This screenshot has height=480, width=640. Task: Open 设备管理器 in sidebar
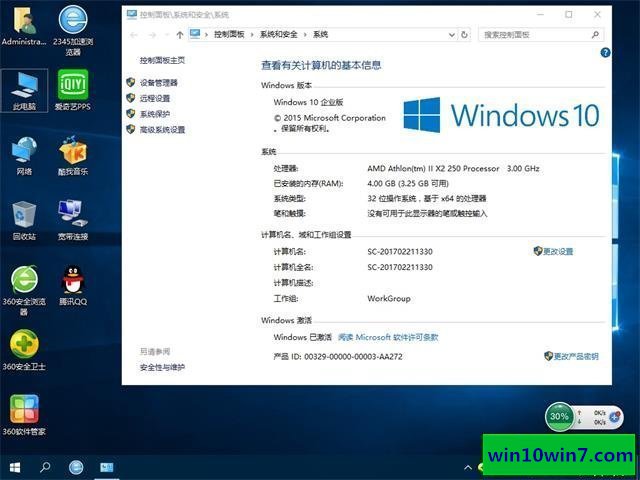click(x=159, y=83)
